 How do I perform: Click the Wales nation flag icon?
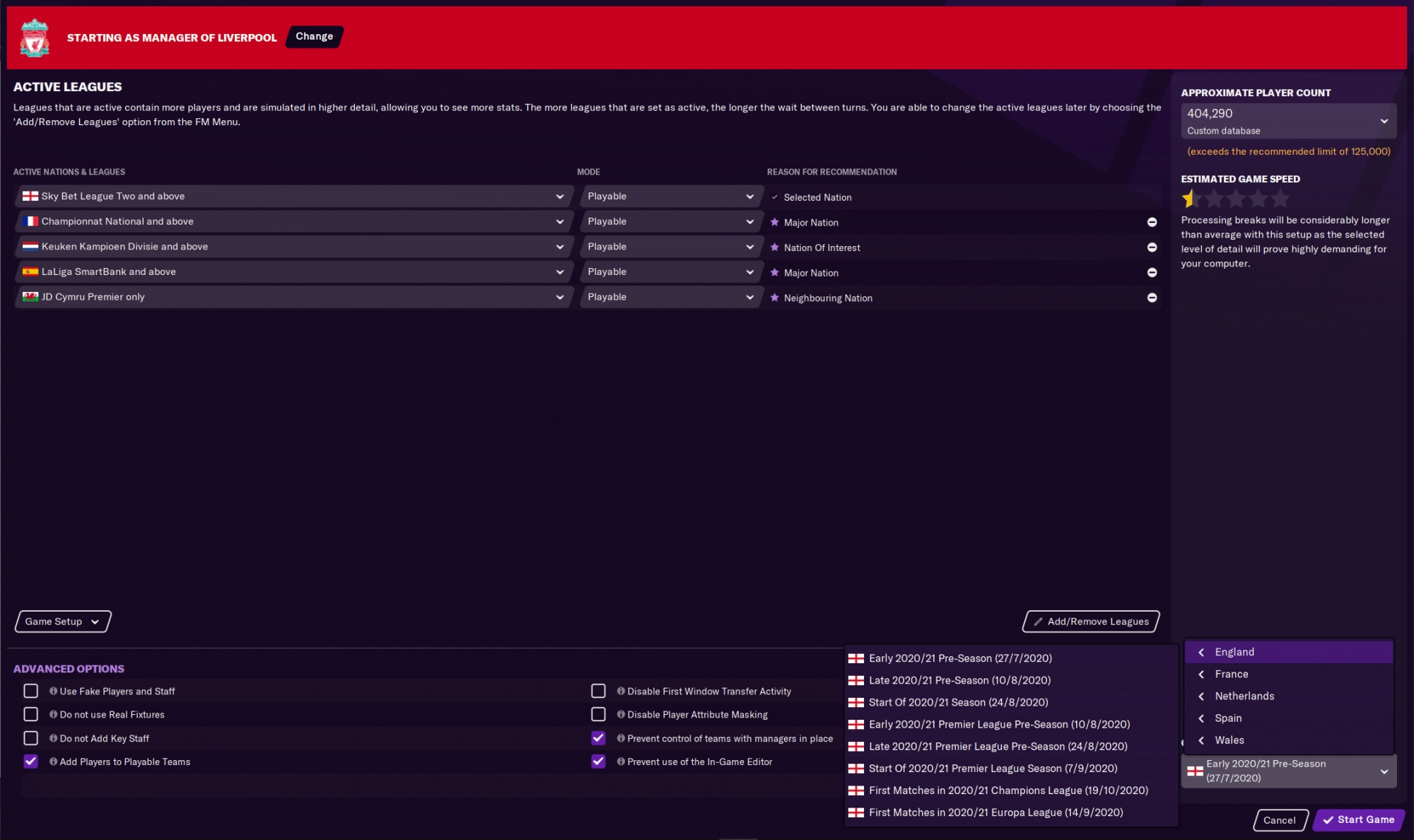pyautogui.click(x=28, y=297)
